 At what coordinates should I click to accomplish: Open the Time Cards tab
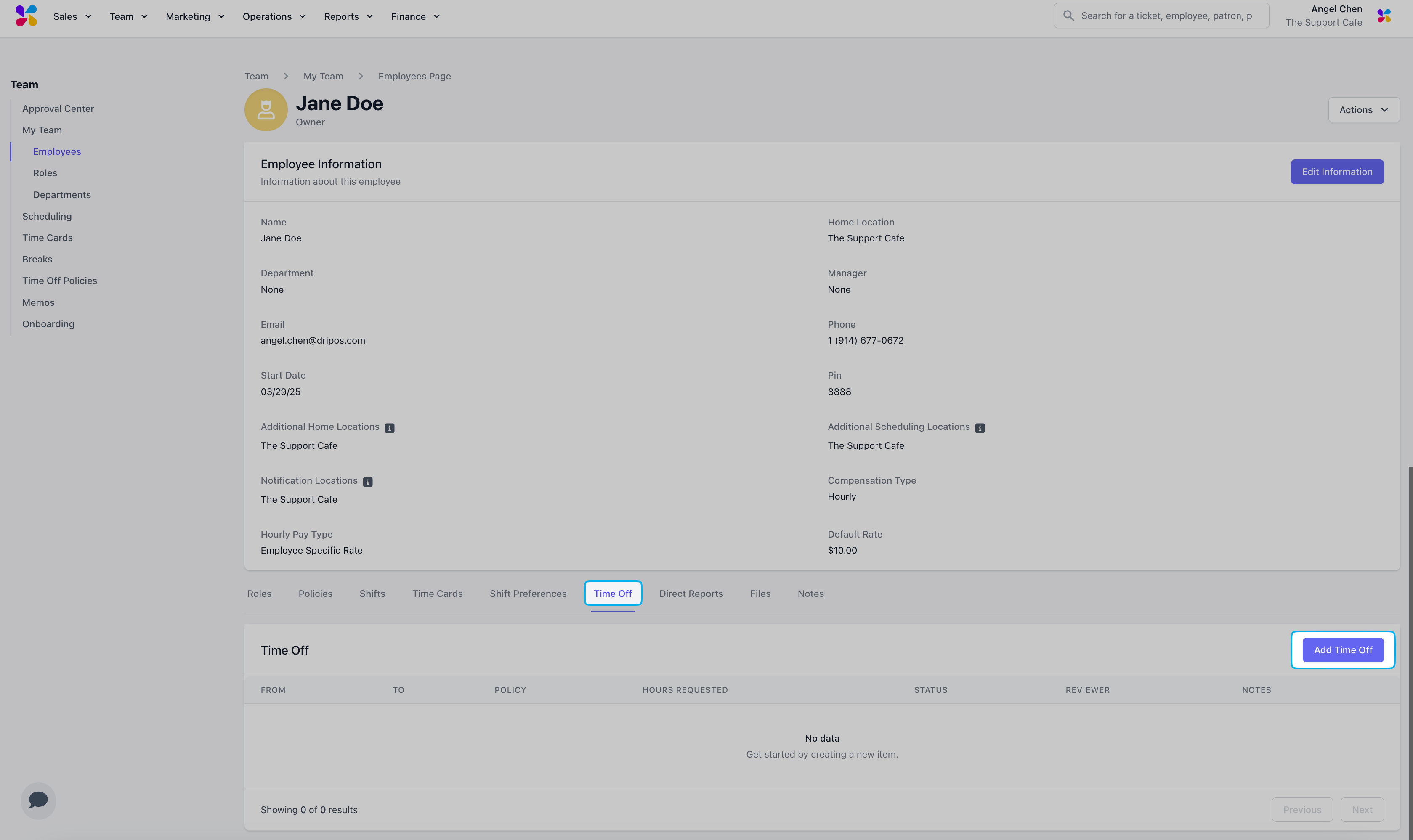pos(437,594)
